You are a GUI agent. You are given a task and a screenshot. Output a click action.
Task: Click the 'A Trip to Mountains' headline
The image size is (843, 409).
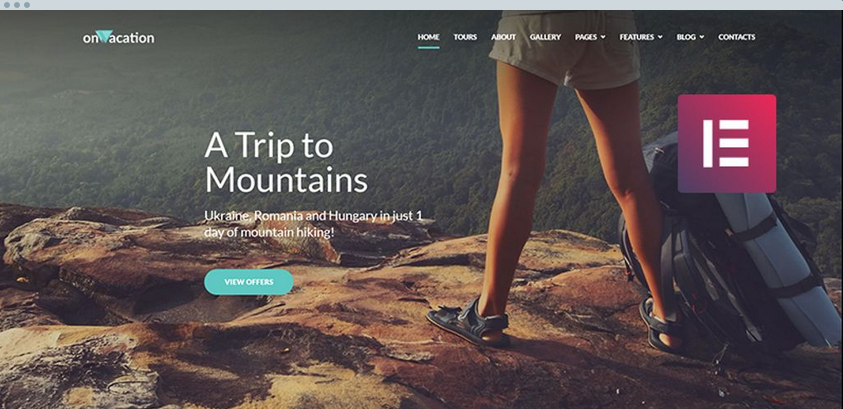click(x=286, y=162)
